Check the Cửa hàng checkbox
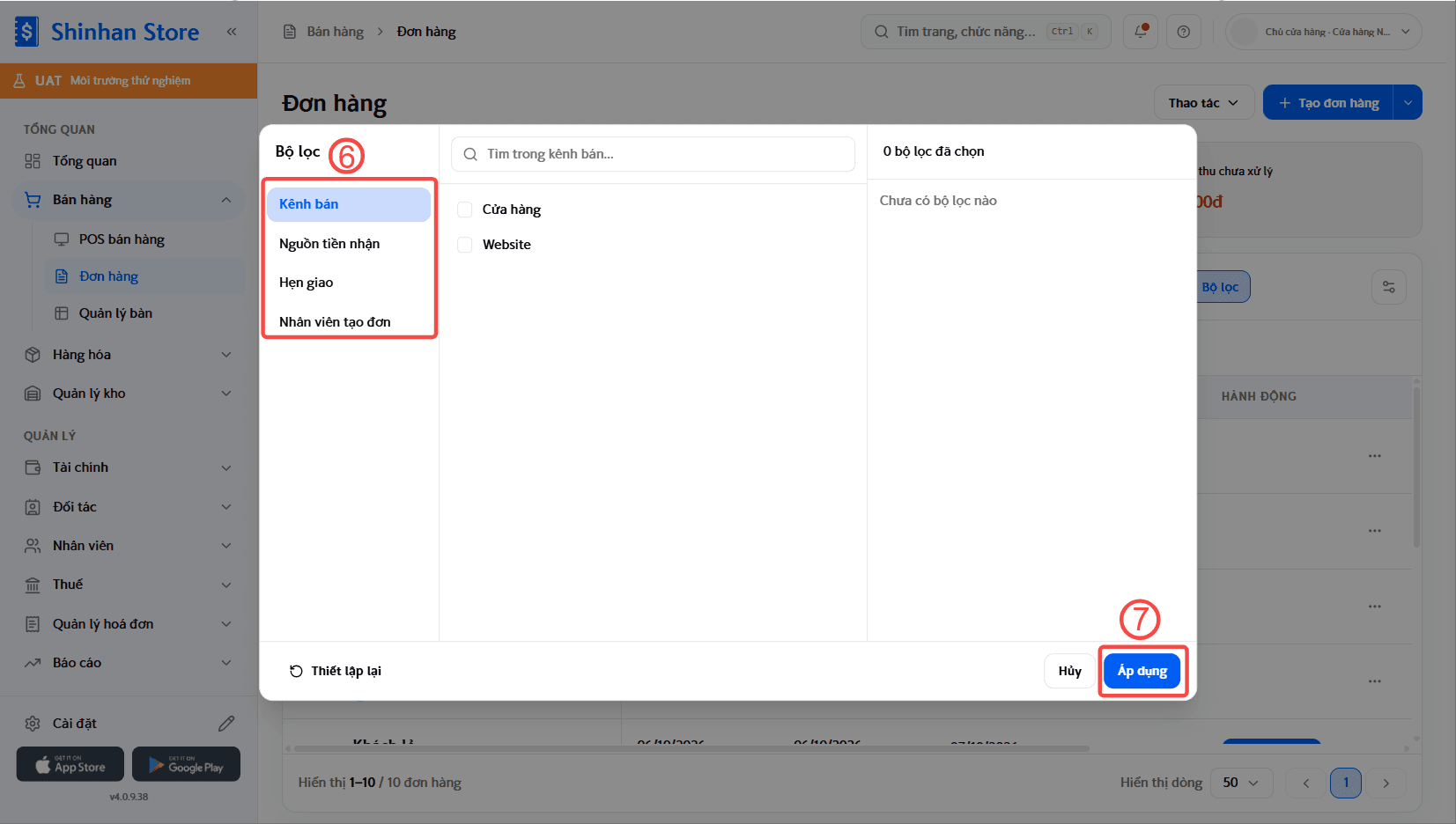The height and width of the screenshot is (824, 1456). (465, 210)
